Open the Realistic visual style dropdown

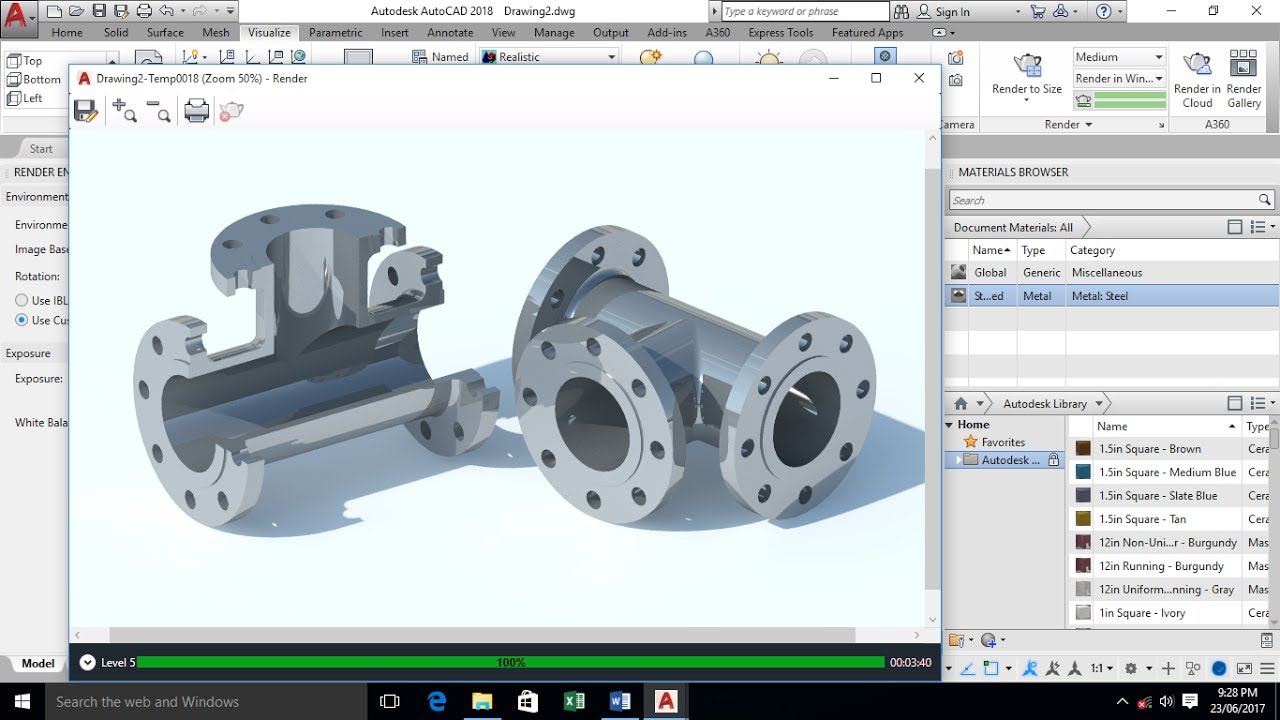[x=549, y=57]
